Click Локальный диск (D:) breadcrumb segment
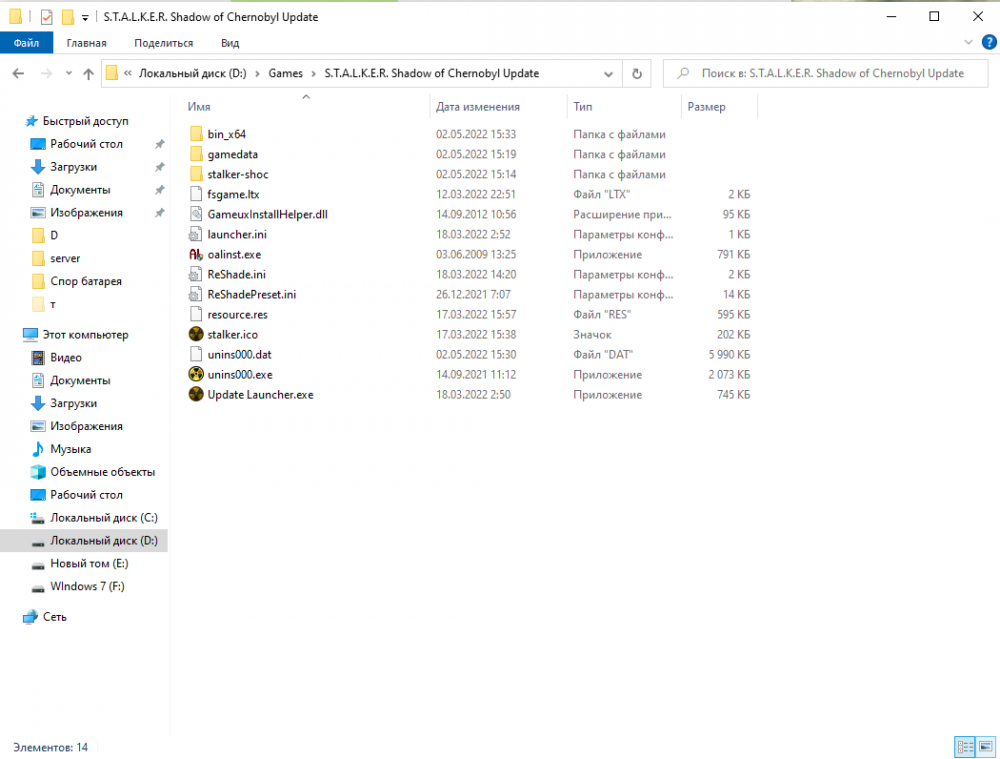1000x759 pixels. coord(193,73)
